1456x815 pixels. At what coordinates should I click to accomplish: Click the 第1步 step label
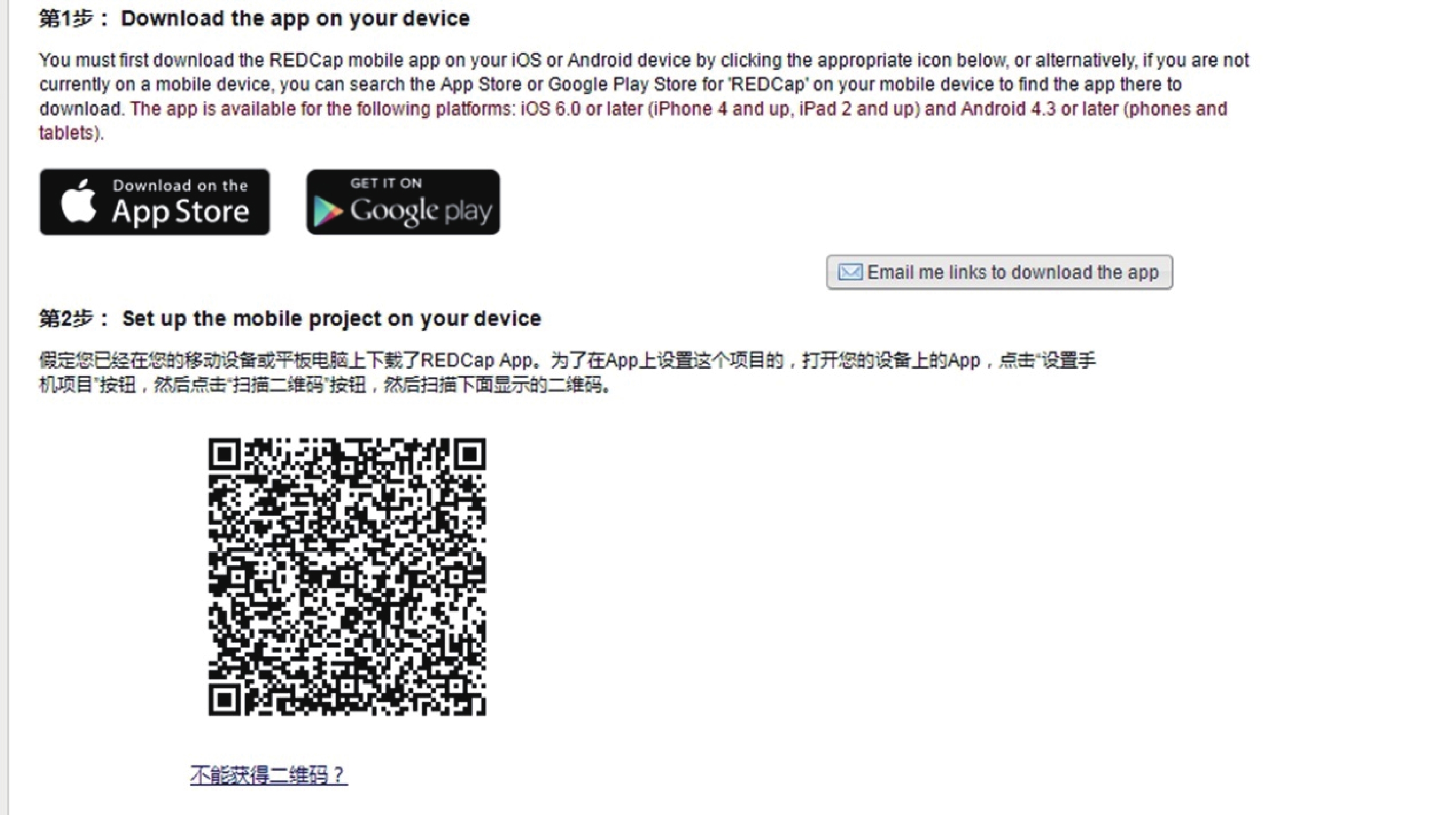coord(73,18)
